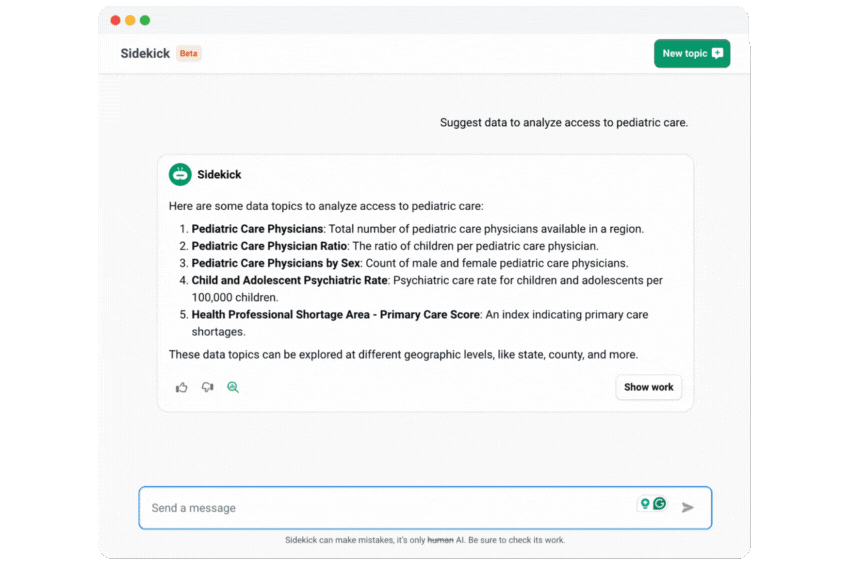
Task: Click the chat icon in New topic
Action: (717, 54)
